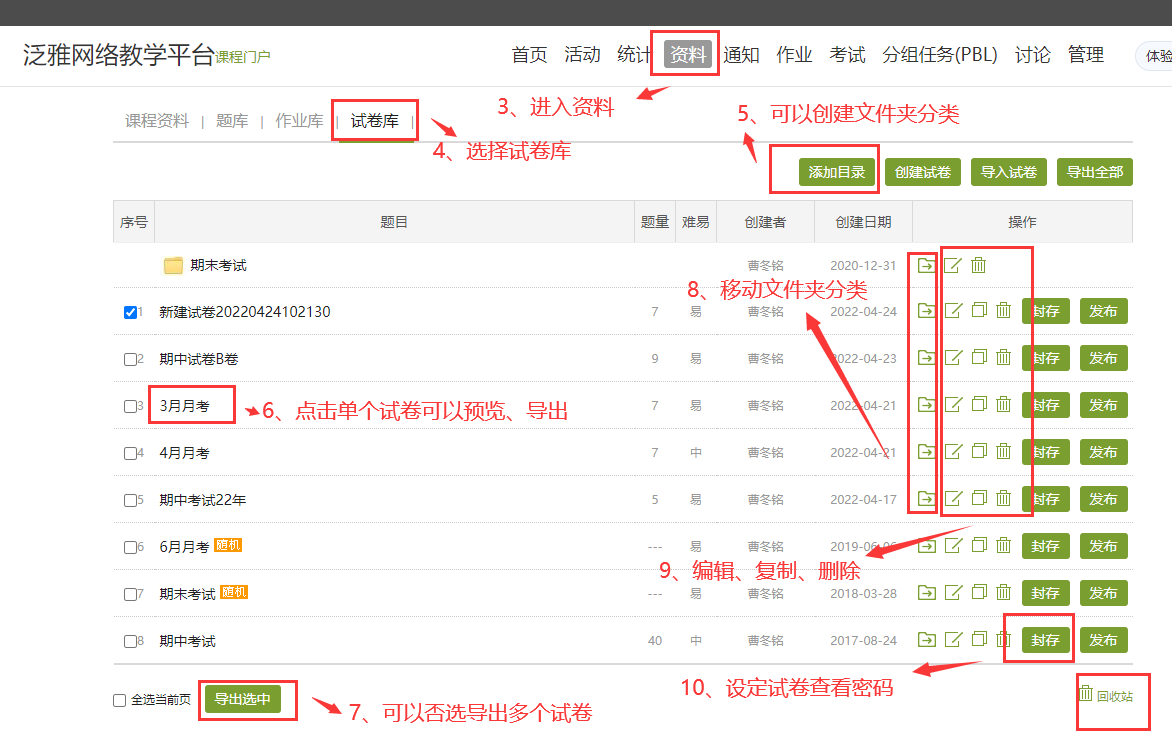Move 4月月考 paper to a folder
The height and width of the screenshot is (747, 1172).
coord(926,452)
